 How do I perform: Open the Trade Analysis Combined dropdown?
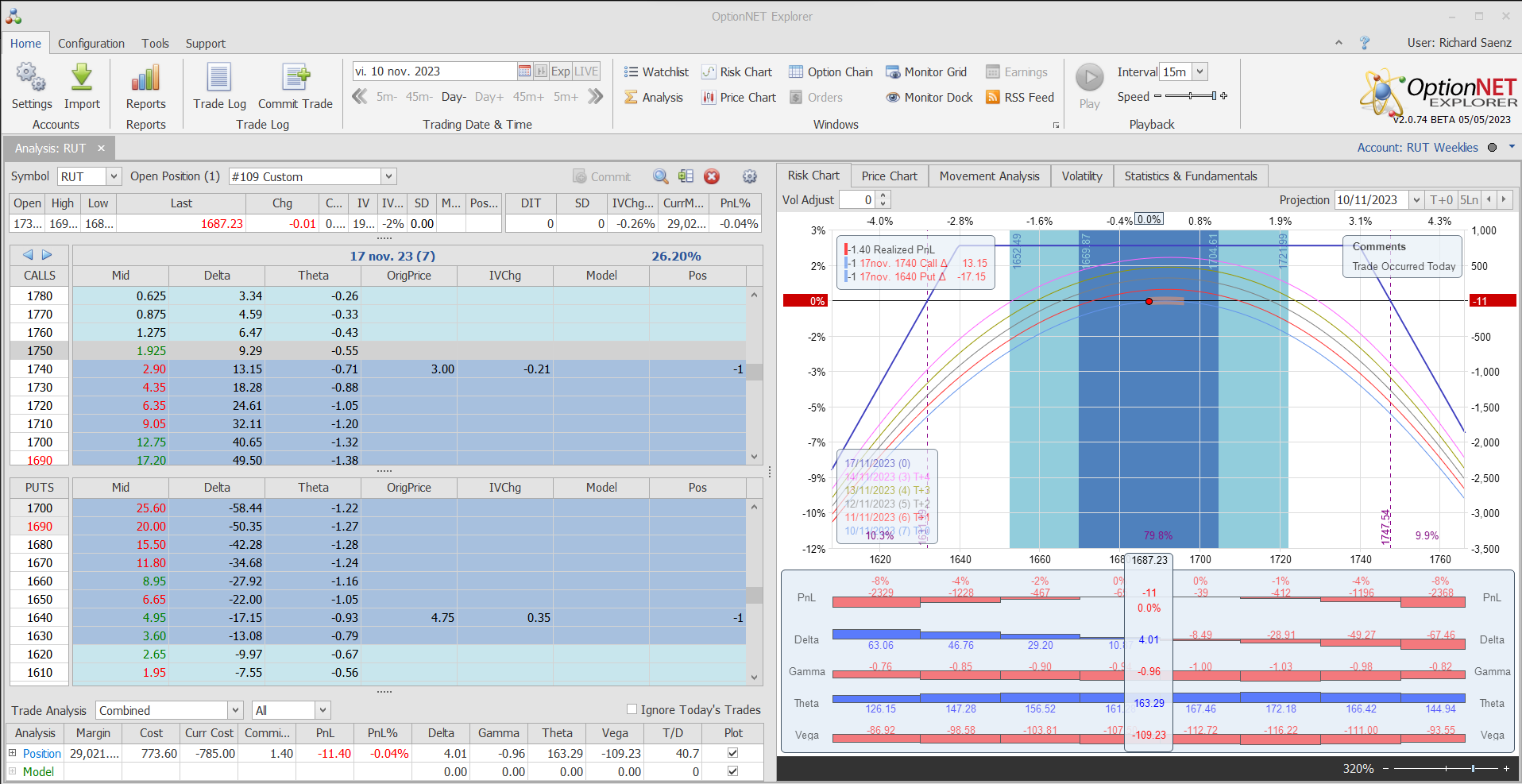[235, 710]
